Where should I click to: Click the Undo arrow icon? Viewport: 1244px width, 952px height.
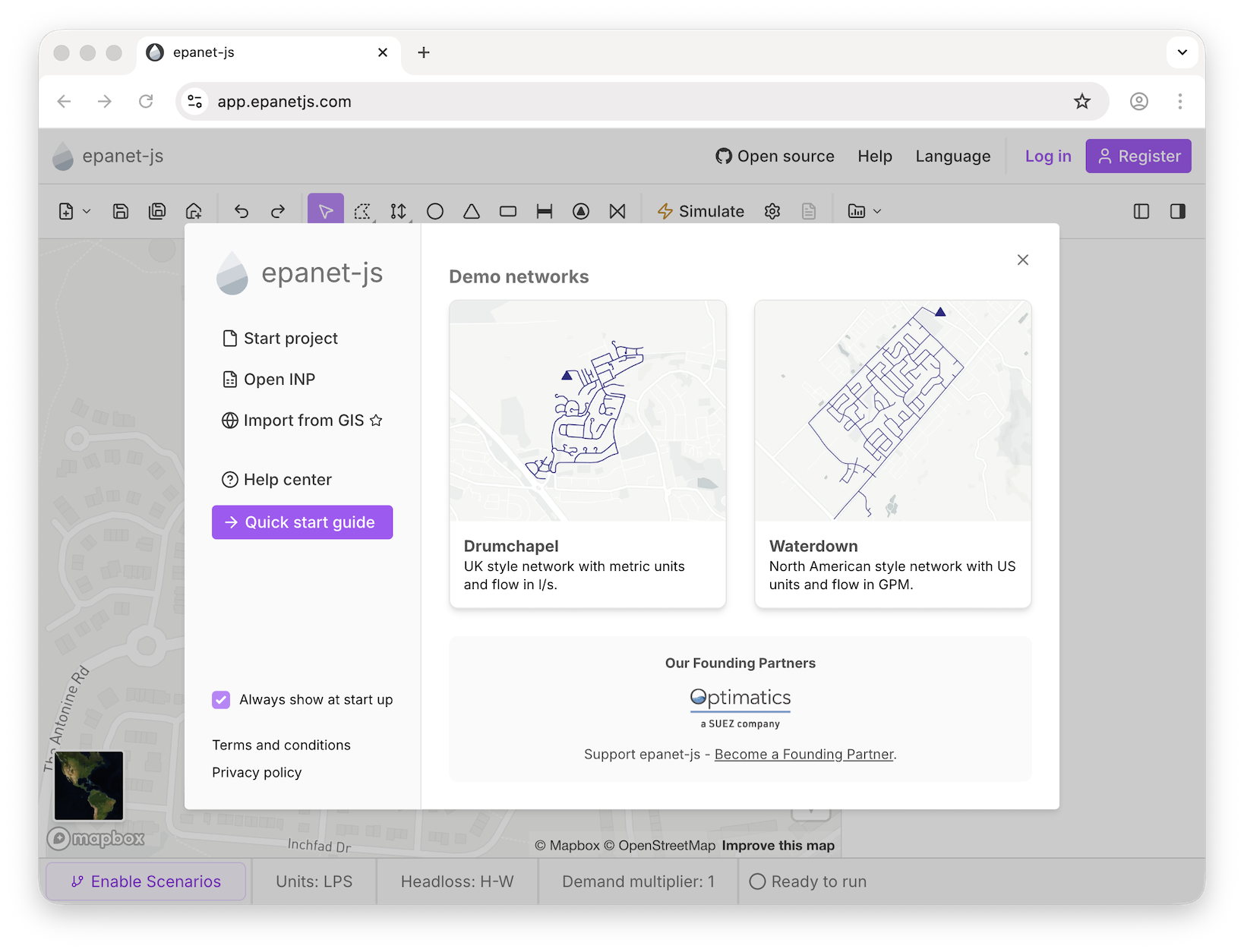pyautogui.click(x=242, y=211)
